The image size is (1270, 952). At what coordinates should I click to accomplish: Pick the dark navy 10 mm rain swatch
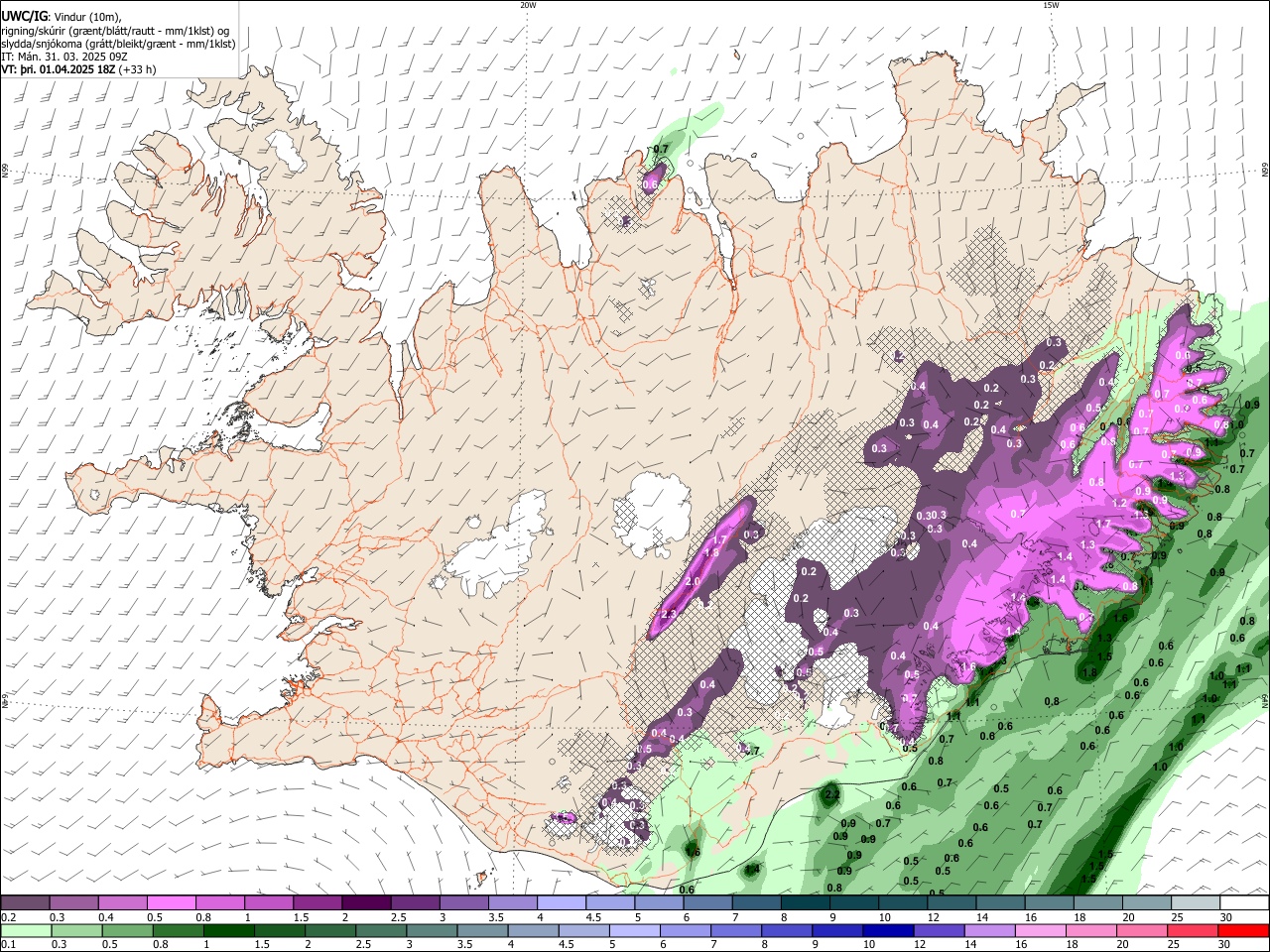tap(887, 930)
